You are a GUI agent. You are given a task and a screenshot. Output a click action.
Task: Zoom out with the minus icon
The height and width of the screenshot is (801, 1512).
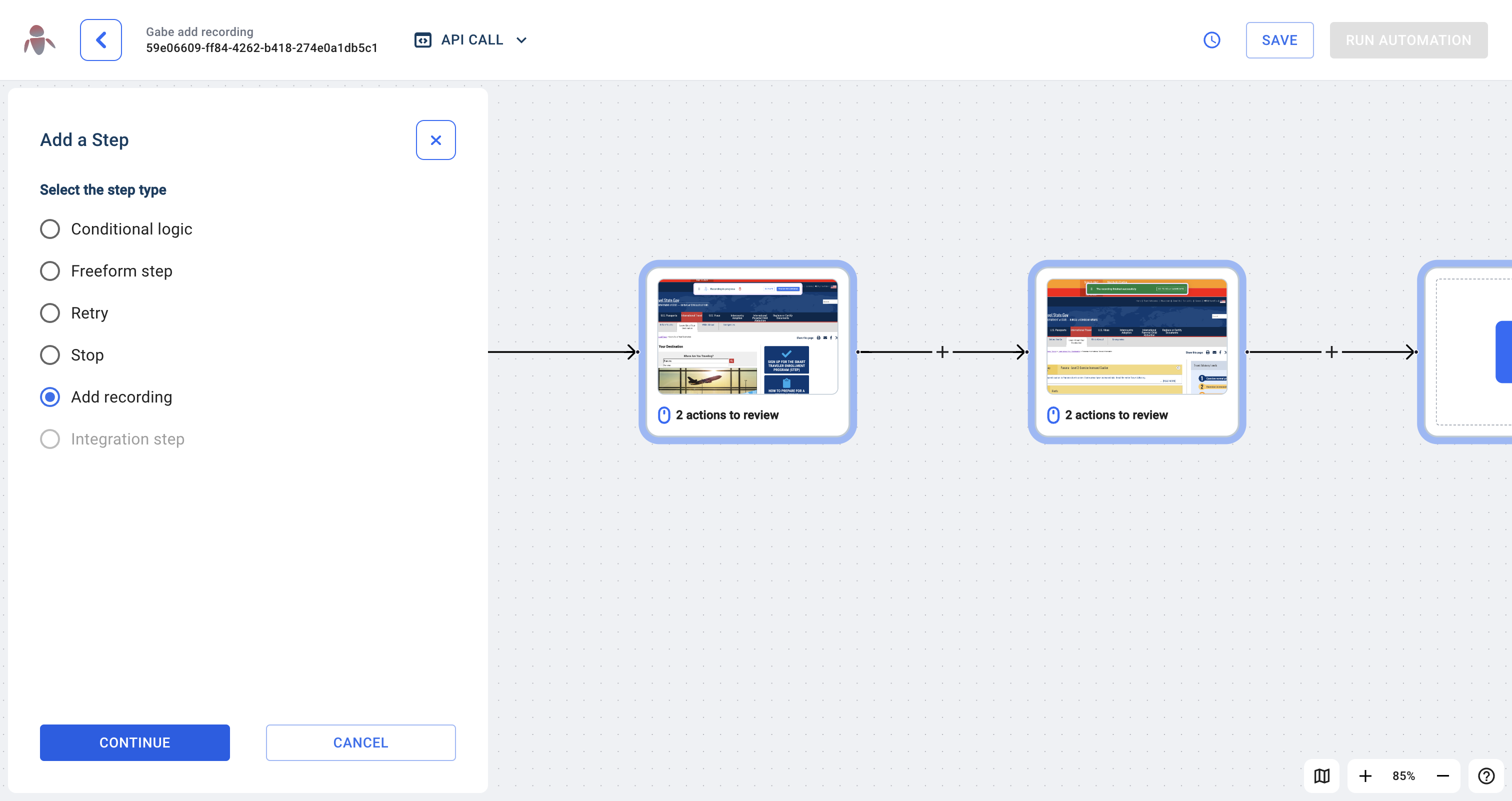pos(1442,776)
